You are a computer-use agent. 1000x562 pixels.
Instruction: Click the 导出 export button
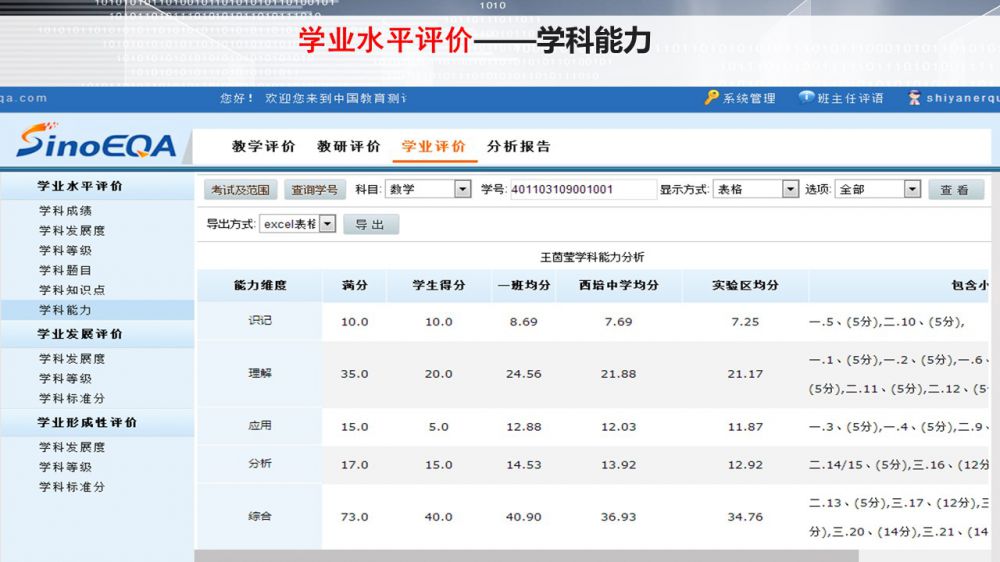point(370,225)
